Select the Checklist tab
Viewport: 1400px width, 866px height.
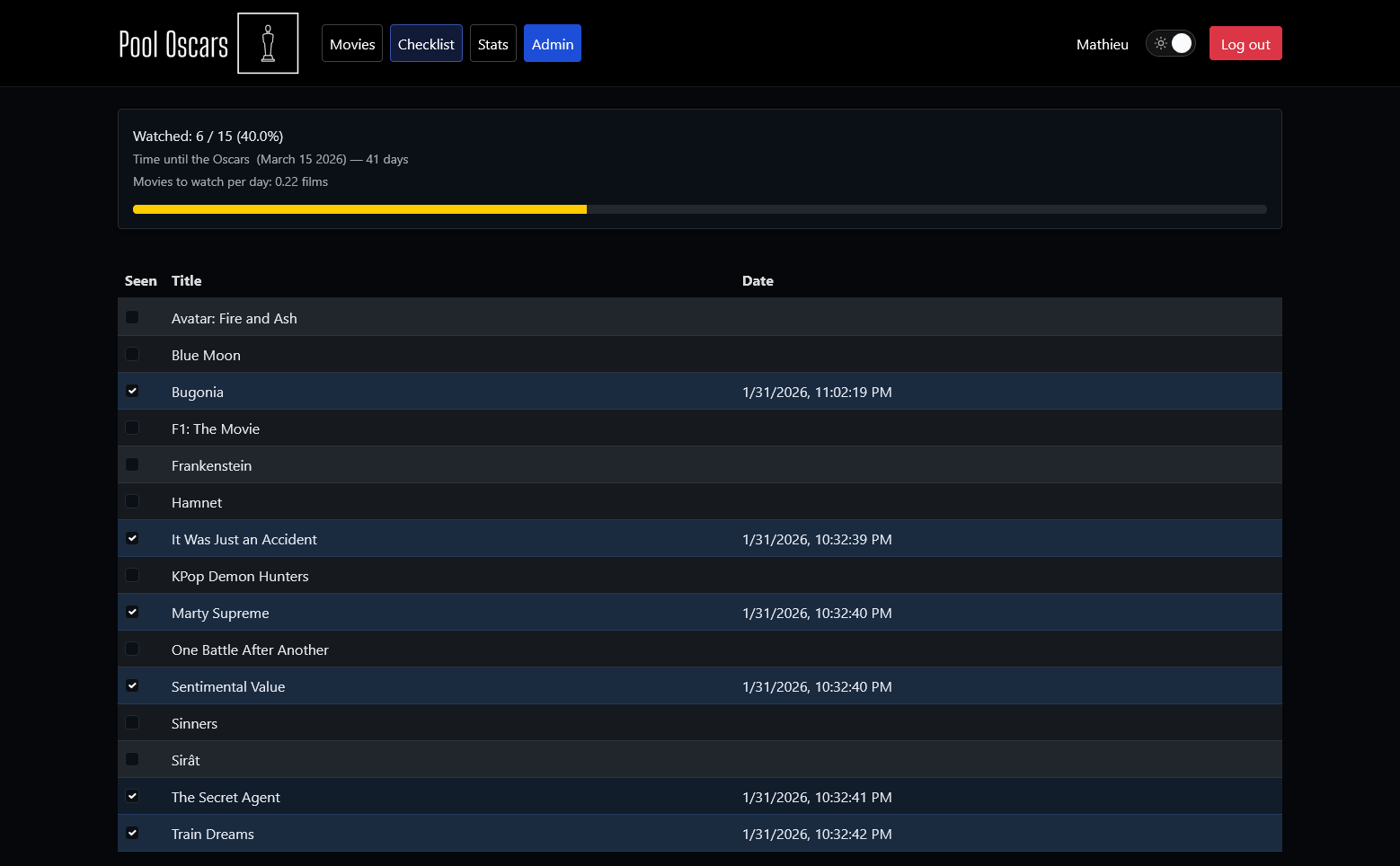pyautogui.click(x=426, y=43)
